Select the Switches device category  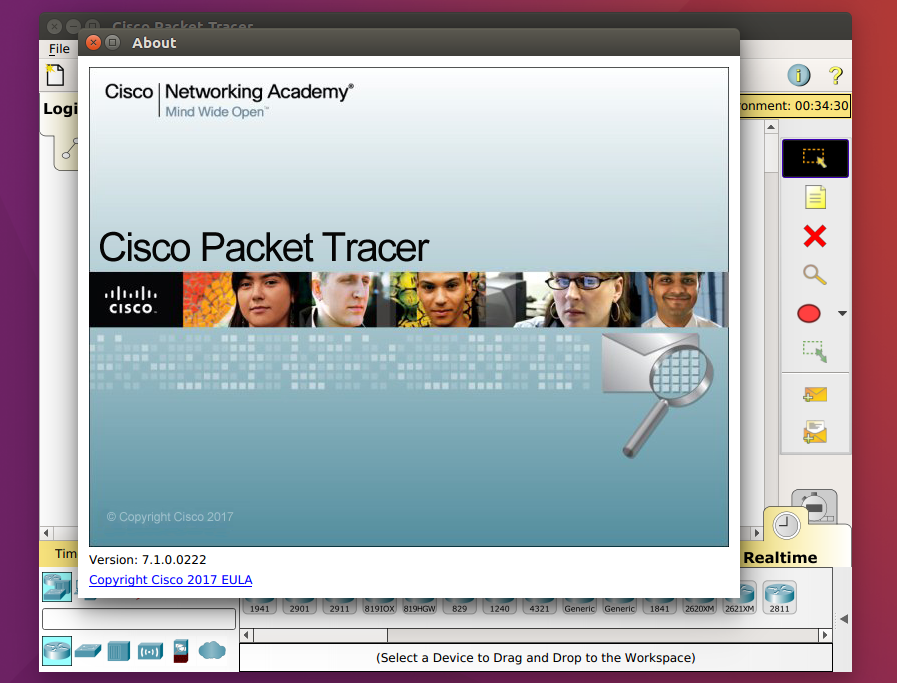[88, 651]
